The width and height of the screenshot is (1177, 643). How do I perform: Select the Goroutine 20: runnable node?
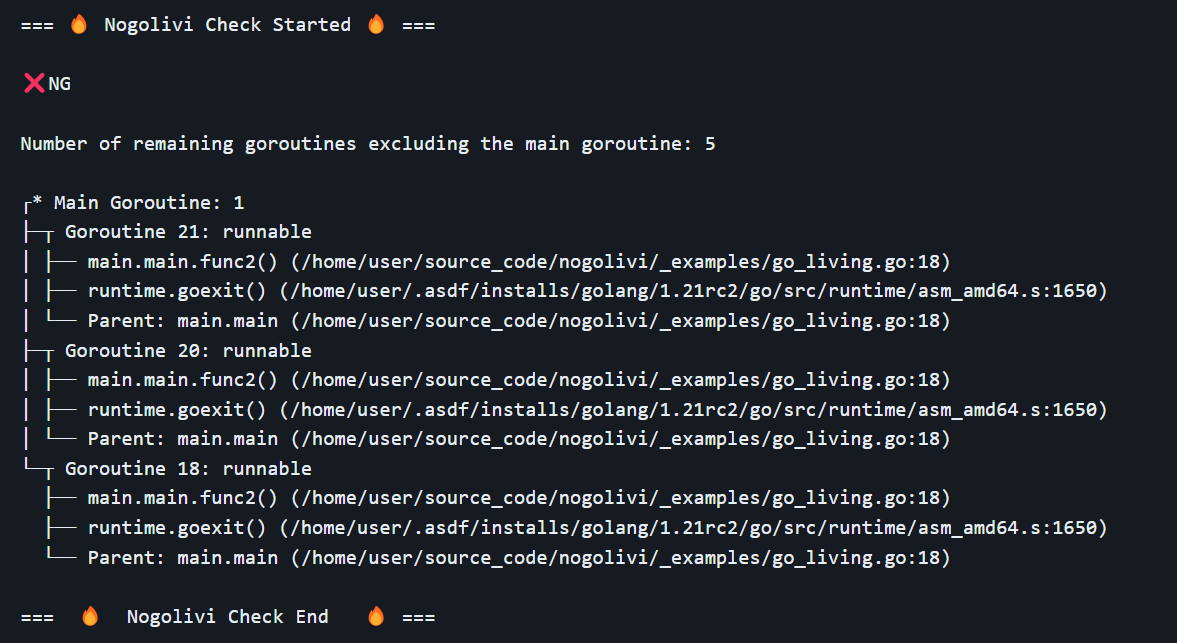pos(188,351)
